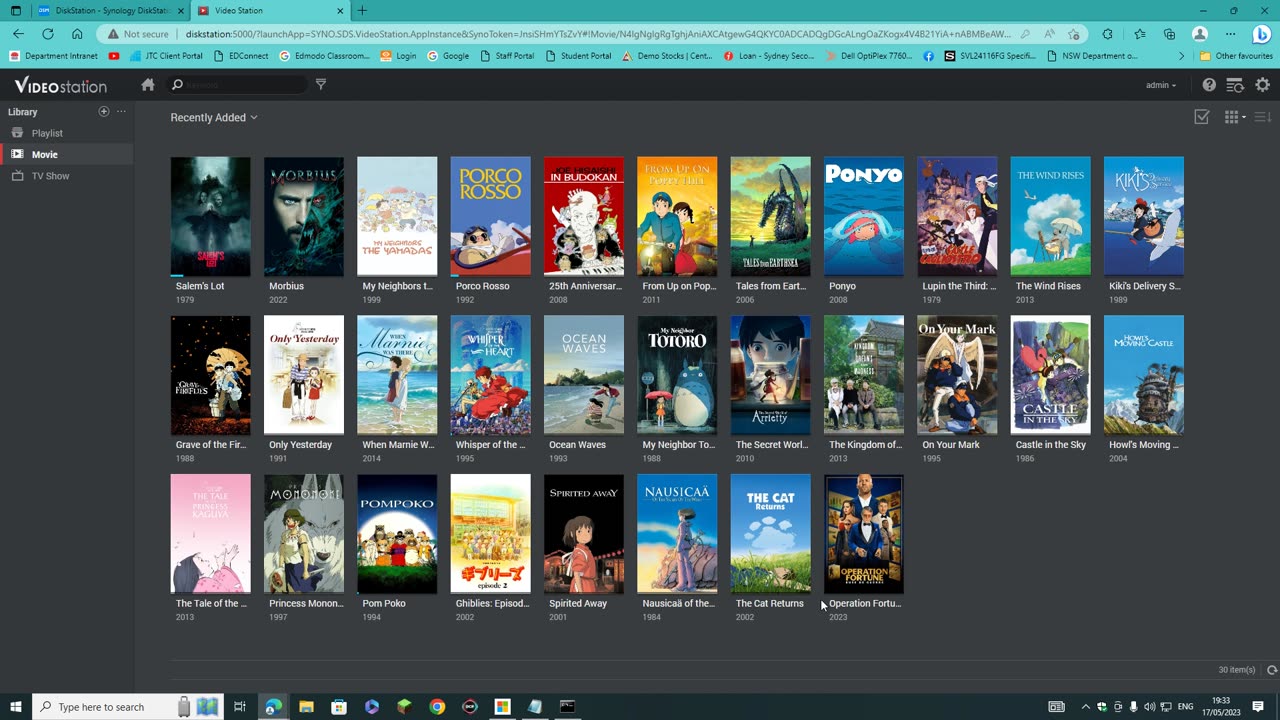This screenshot has height=720, width=1280.
Task: Add a new library with plus icon
Action: click(x=103, y=111)
